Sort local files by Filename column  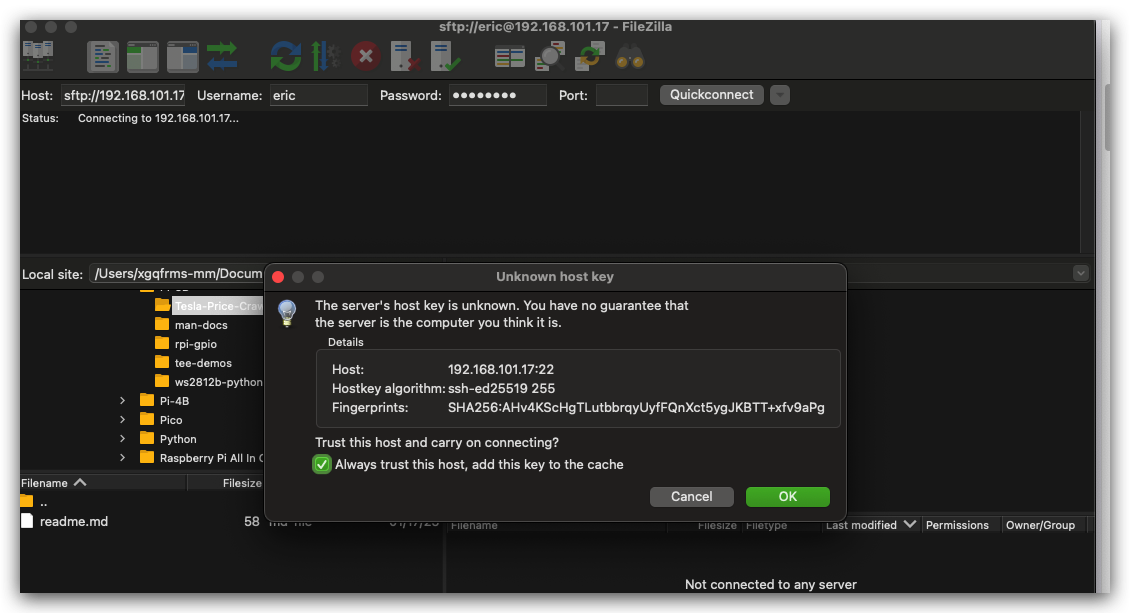pos(103,483)
